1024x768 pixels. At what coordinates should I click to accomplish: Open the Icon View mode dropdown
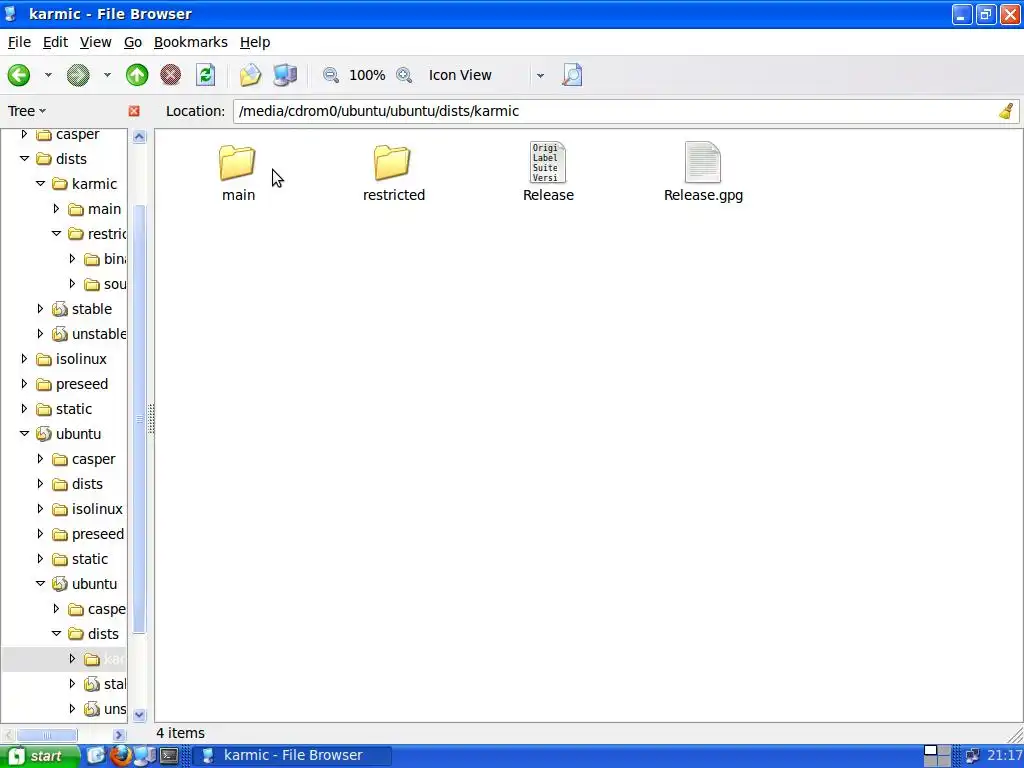point(486,75)
